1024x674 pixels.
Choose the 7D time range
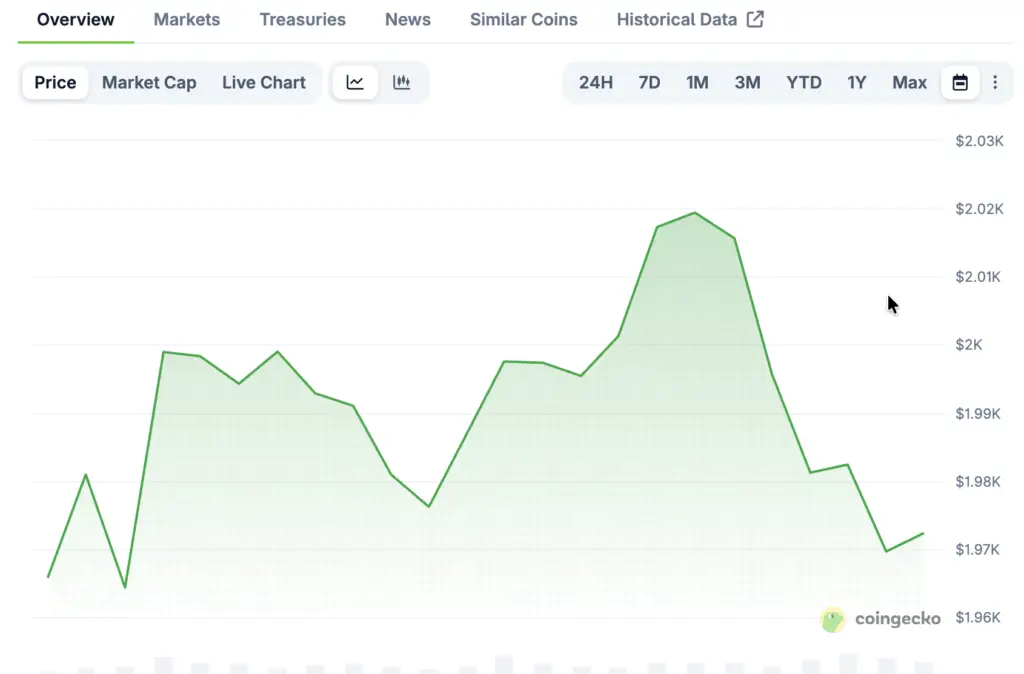click(649, 83)
